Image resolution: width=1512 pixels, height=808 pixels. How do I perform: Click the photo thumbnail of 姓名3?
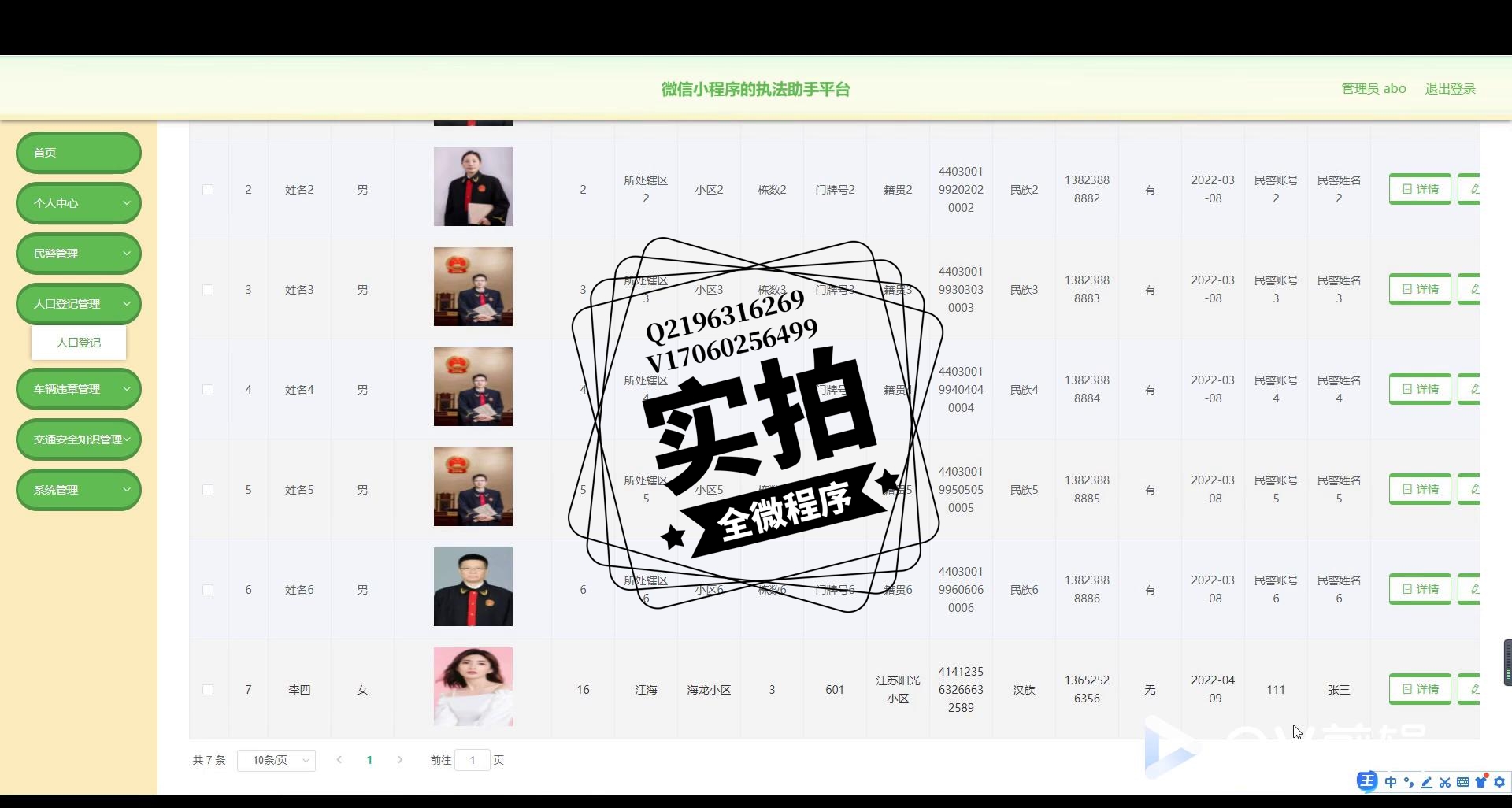(473, 287)
